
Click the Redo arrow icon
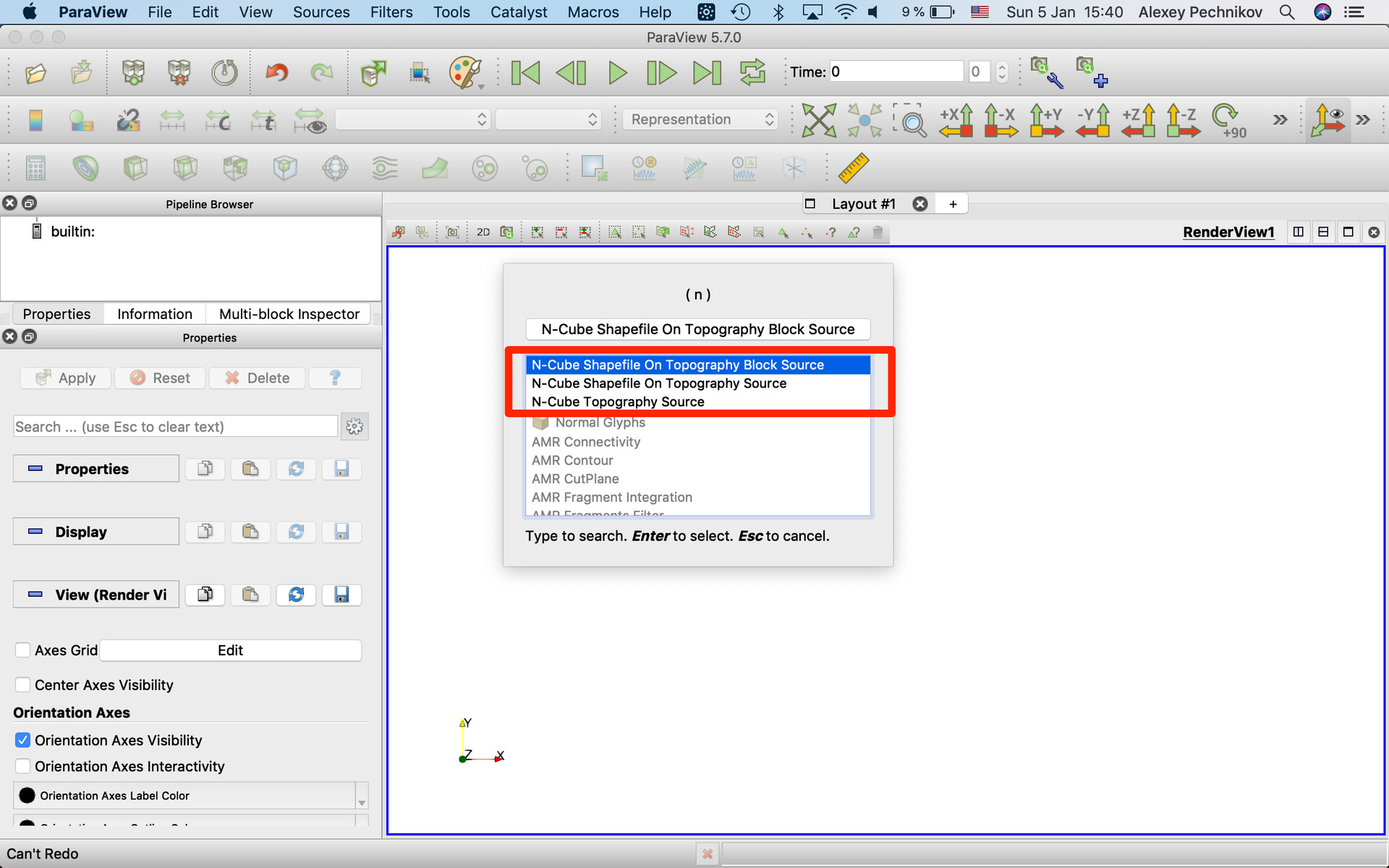(322, 72)
